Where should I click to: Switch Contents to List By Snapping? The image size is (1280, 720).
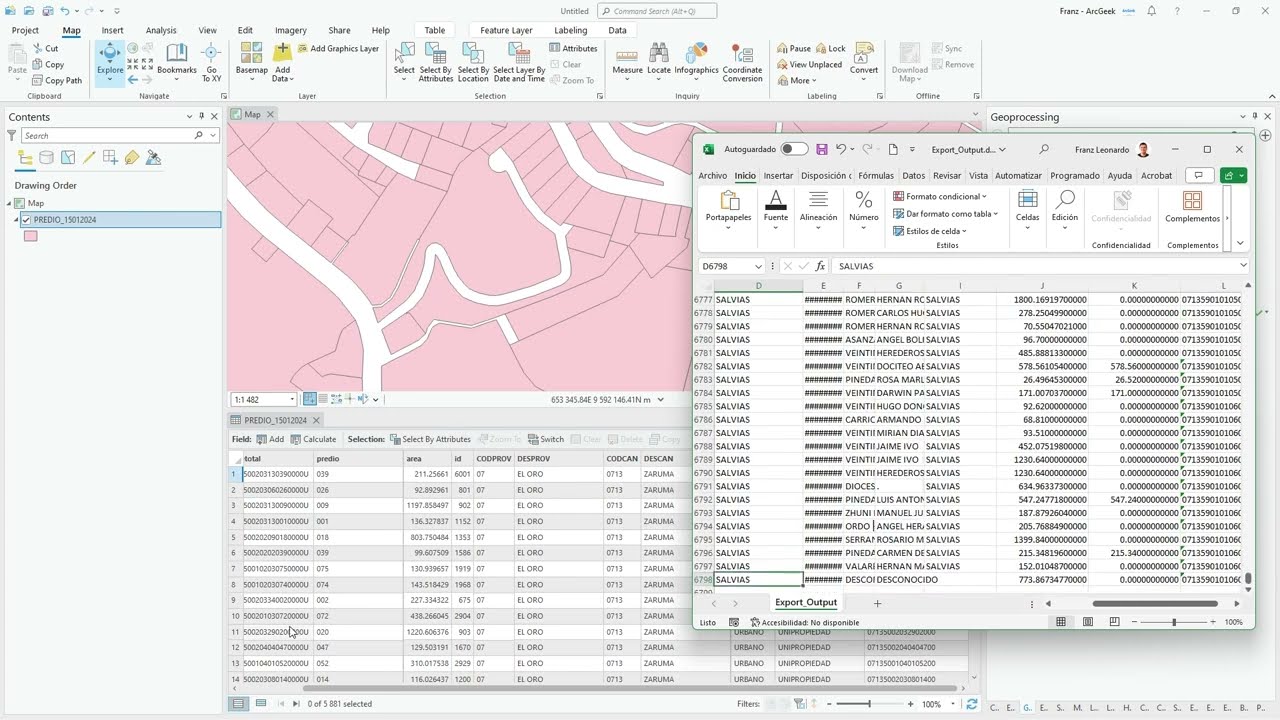[x=111, y=158]
